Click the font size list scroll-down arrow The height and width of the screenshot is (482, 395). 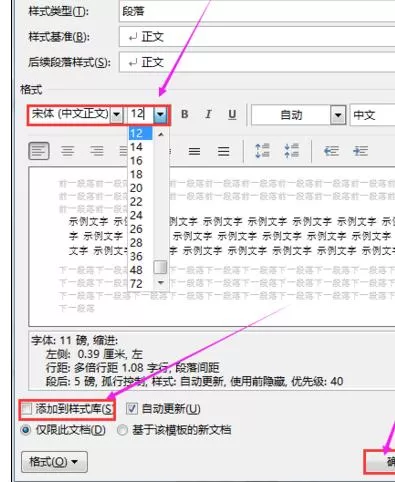(161, 283)
